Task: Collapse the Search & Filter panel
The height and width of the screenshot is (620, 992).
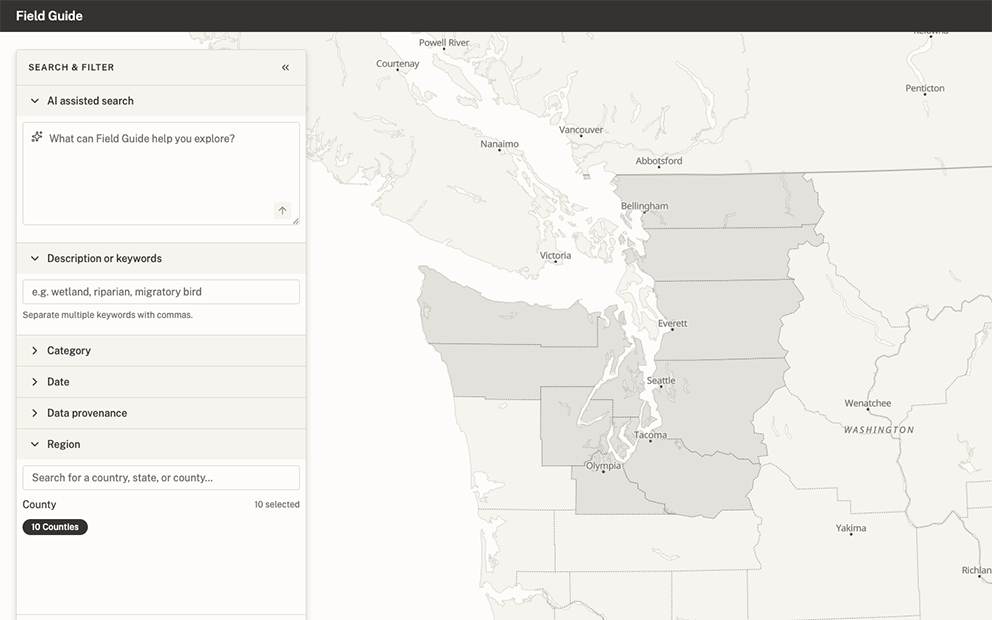Action: point(285,67)
